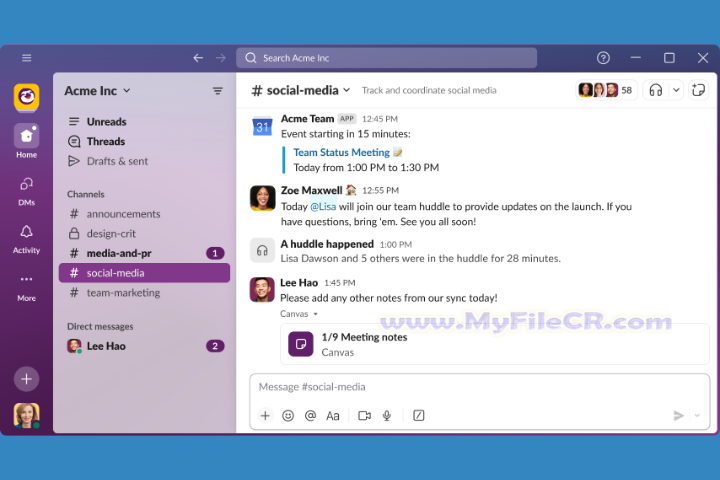Click the round plus create button

[27, 379]
